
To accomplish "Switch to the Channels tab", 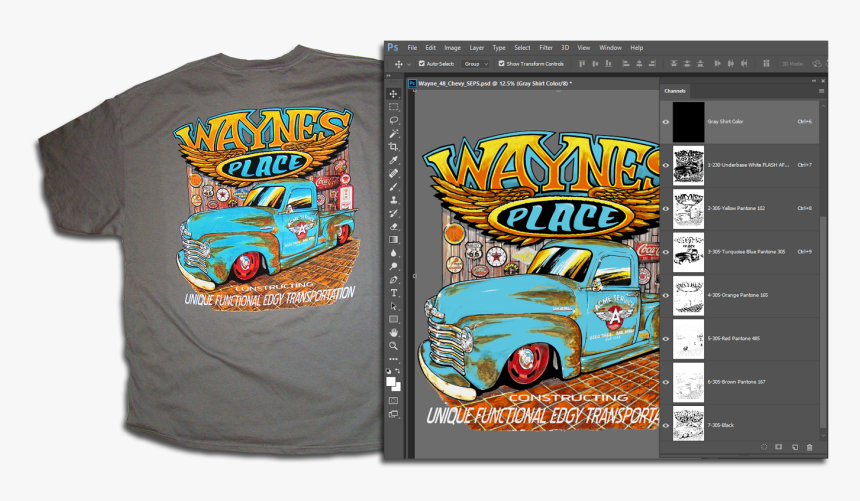I will tap(675, 91).
